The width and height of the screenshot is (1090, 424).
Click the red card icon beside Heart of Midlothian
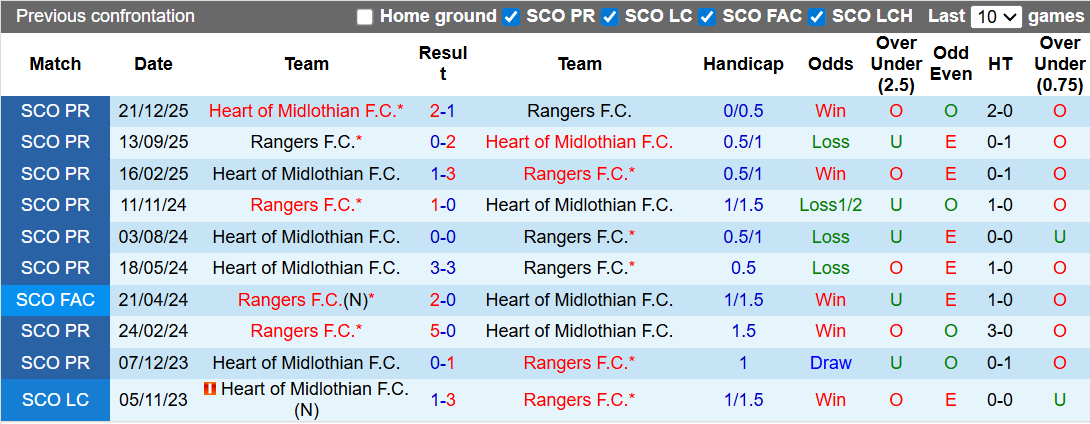point(210,388)
